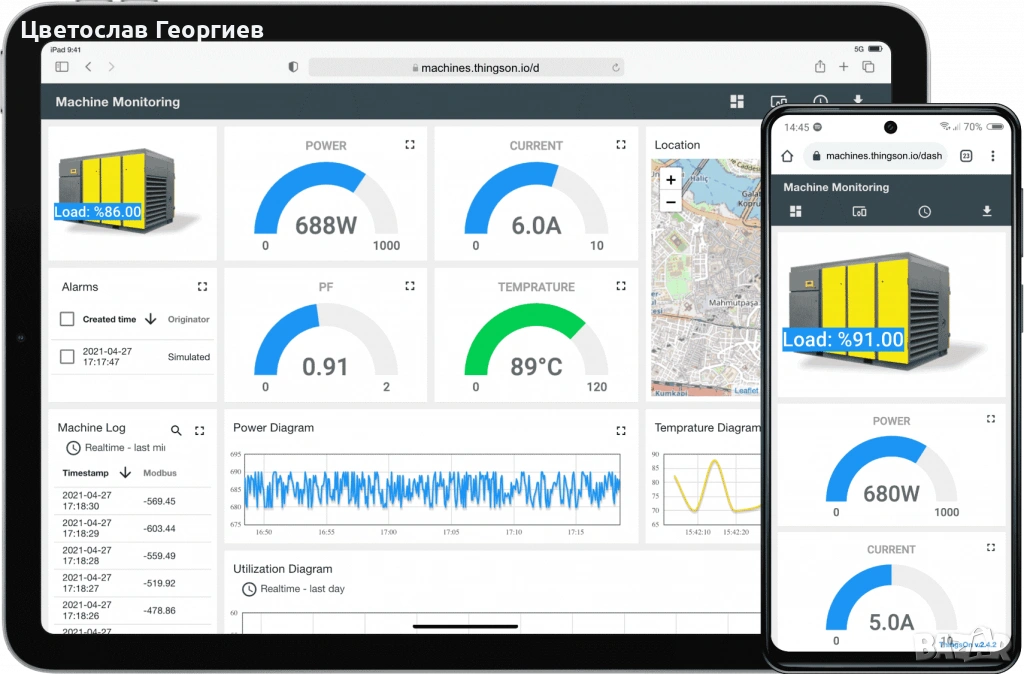Maximize the TEMPRATURE gauge widget
The image size is (1024, 674).
tap(621, 286)
